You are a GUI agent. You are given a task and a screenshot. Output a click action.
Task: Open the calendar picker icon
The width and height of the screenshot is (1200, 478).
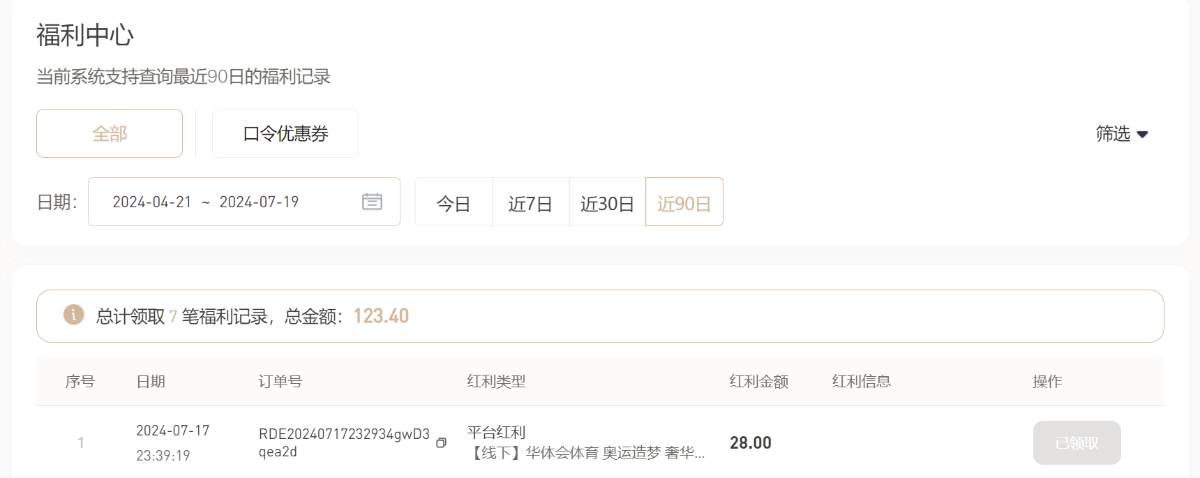click(372, 202)
